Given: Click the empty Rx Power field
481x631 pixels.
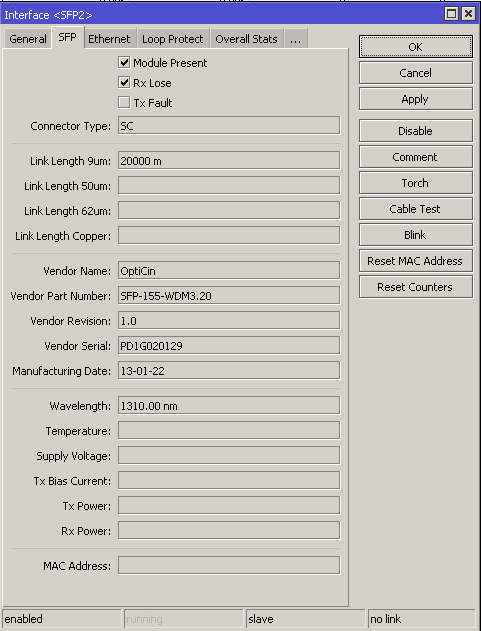Looking at the screenshot, I should point(229,530).
